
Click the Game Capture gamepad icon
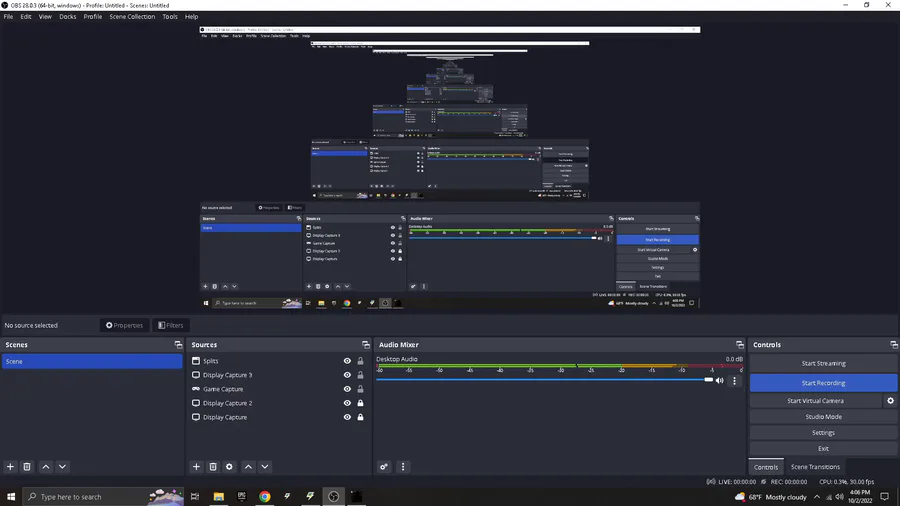196,389
